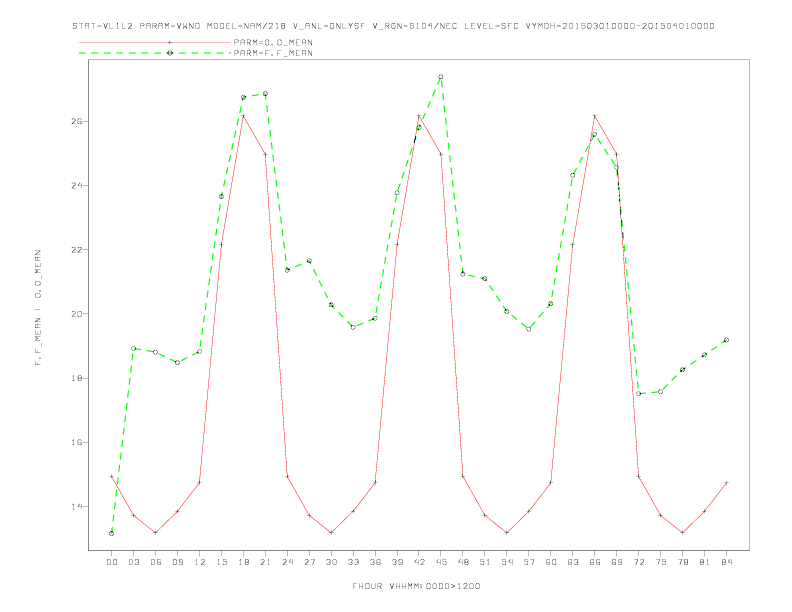Click red plus marker at forecast hour 66 peak

tap(595, 116)
